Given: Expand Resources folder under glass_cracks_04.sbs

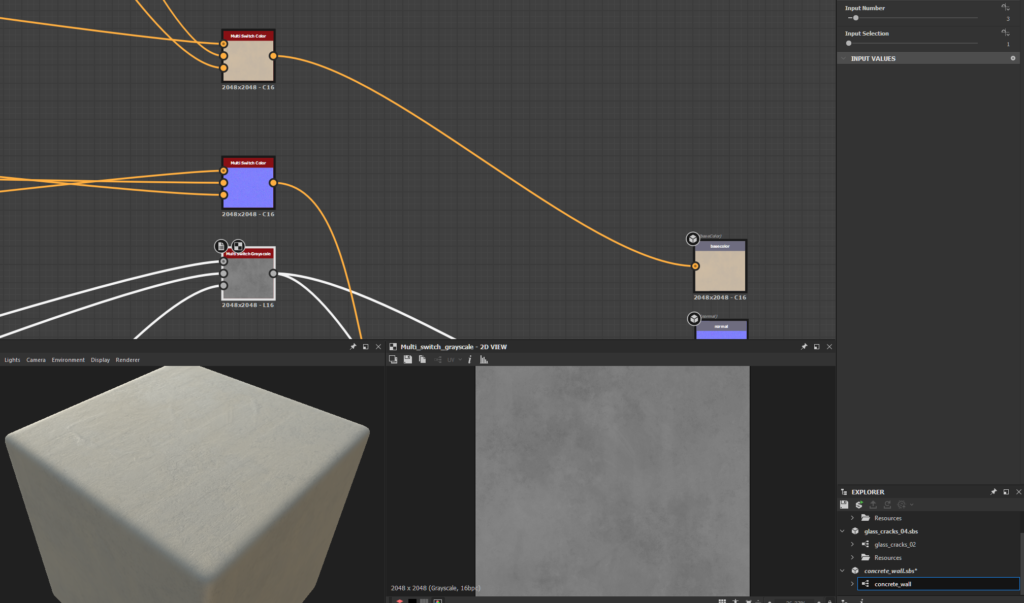Looking at the screenshot, I should [852, 557].
